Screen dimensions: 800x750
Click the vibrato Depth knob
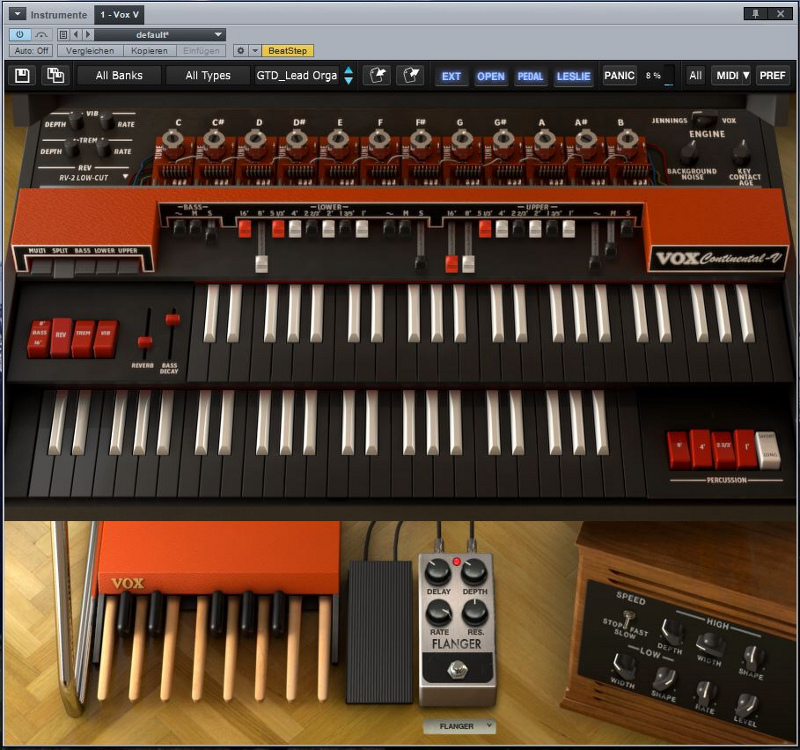coord(77,121)
